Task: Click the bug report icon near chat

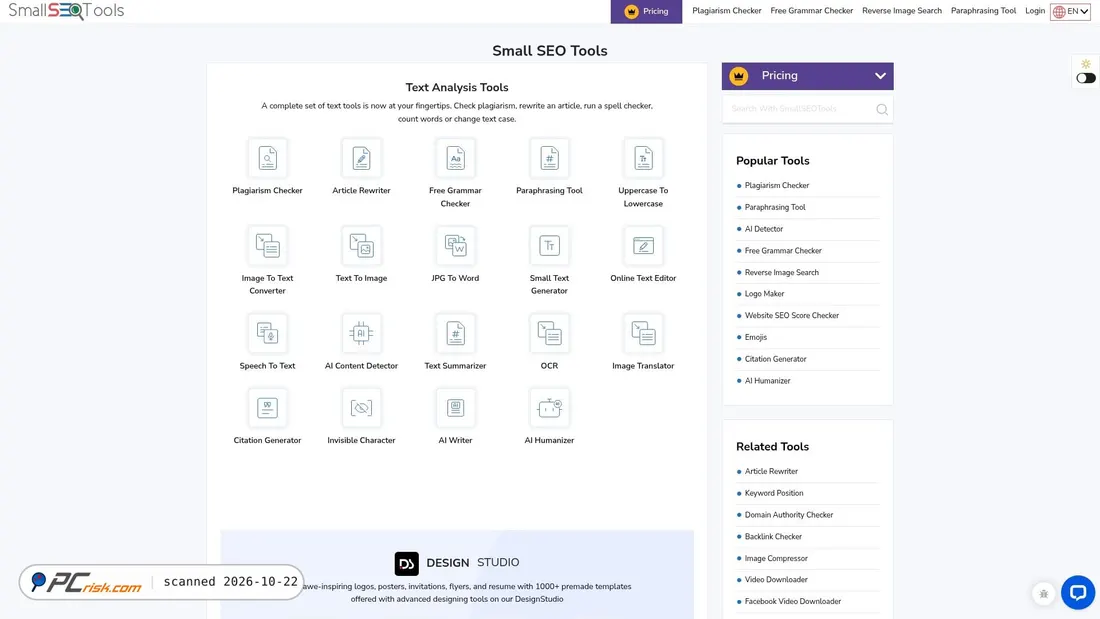Action: click(x=1044, y=594)
